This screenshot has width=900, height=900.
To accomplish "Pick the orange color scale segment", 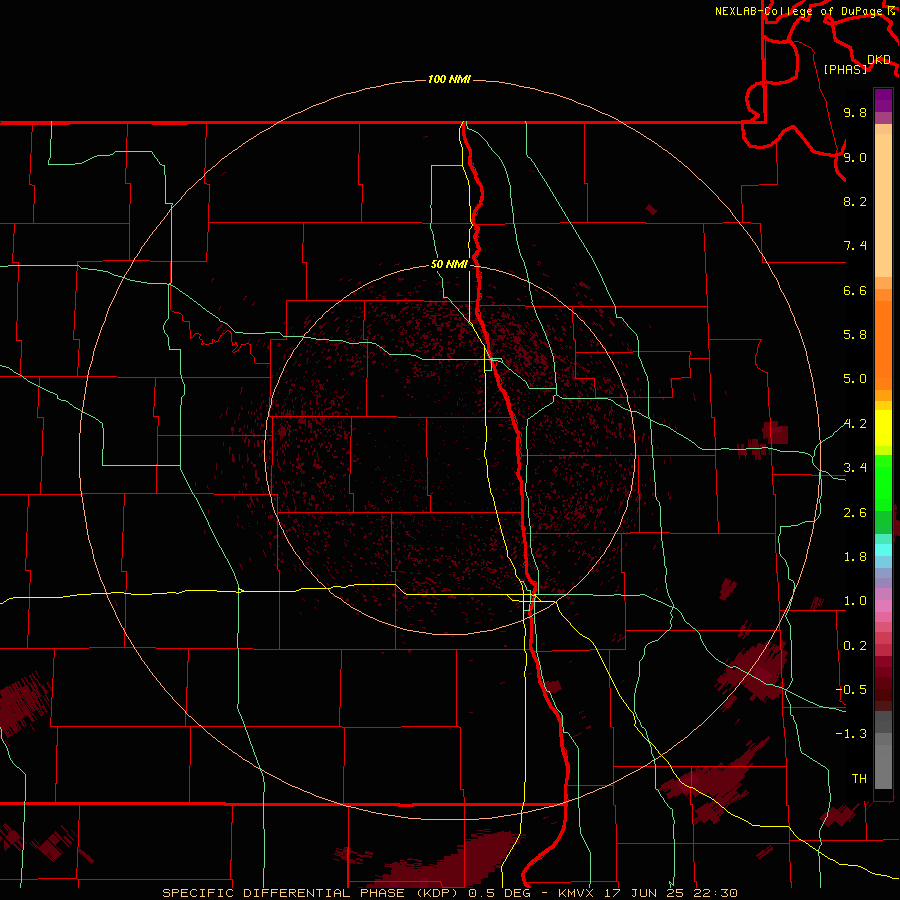I will pos(883,346).
